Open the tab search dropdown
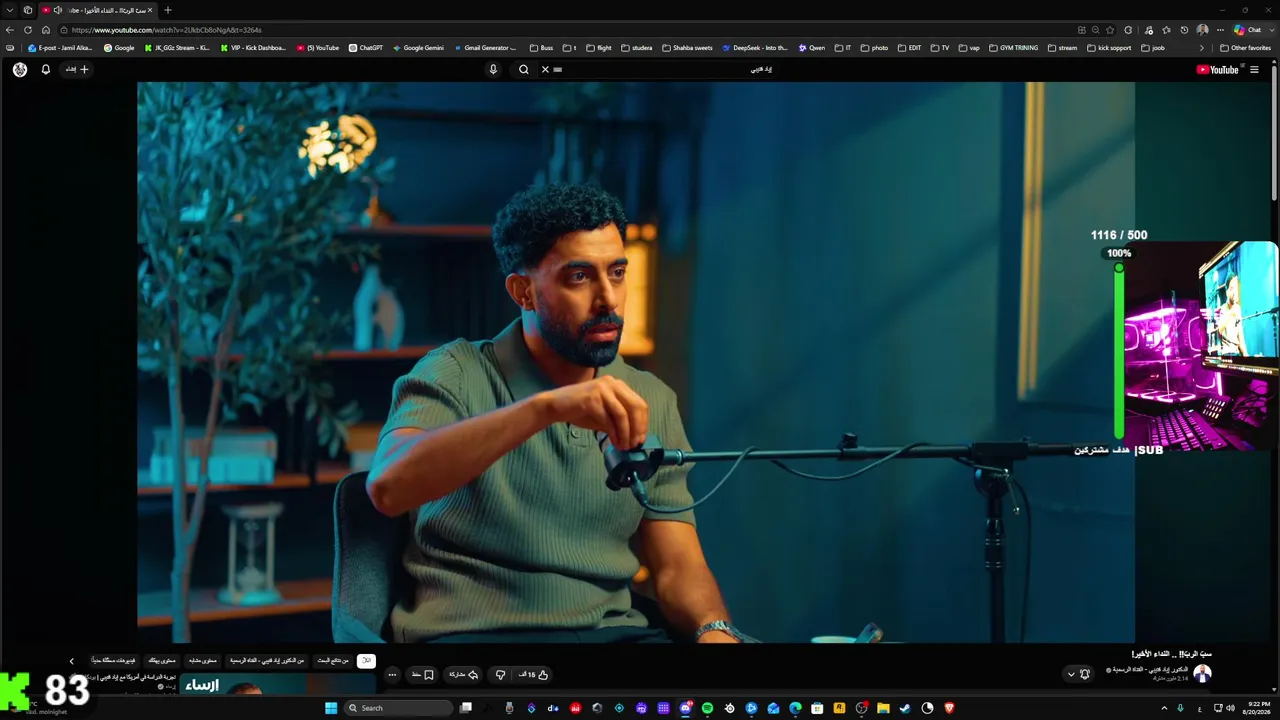The width and height of the screenshot is (1280, 720). coord(9,10)
